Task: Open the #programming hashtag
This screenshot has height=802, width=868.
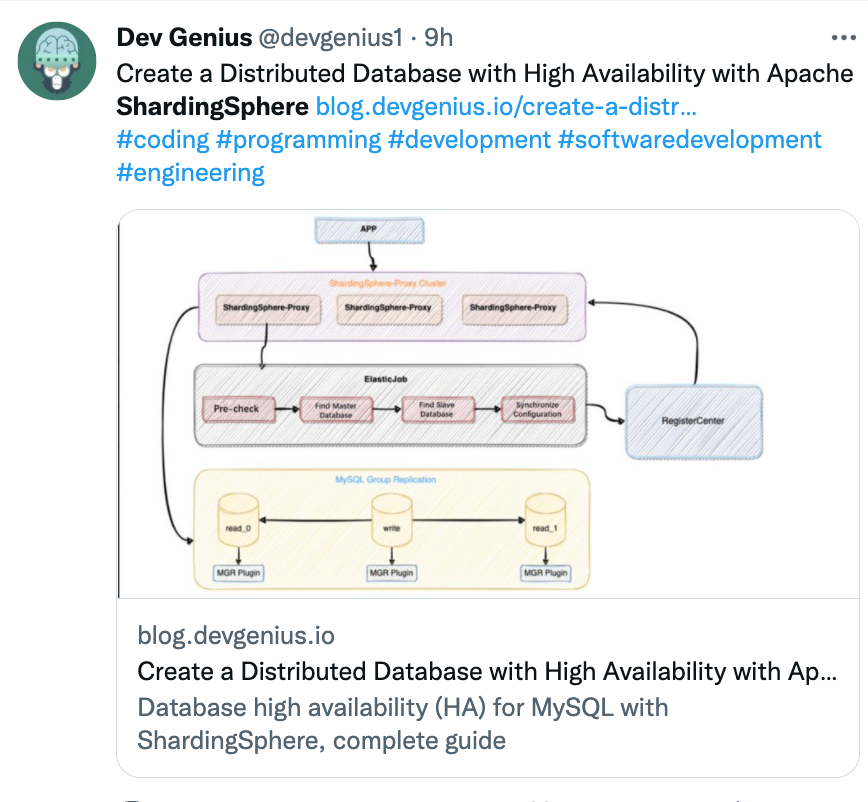Action: pyautogui.click(x=299, y=139)
